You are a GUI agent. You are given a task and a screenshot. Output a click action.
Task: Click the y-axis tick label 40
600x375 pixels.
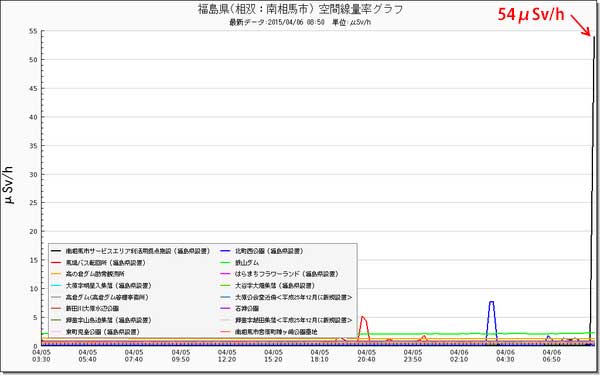[x=33, y=117]
